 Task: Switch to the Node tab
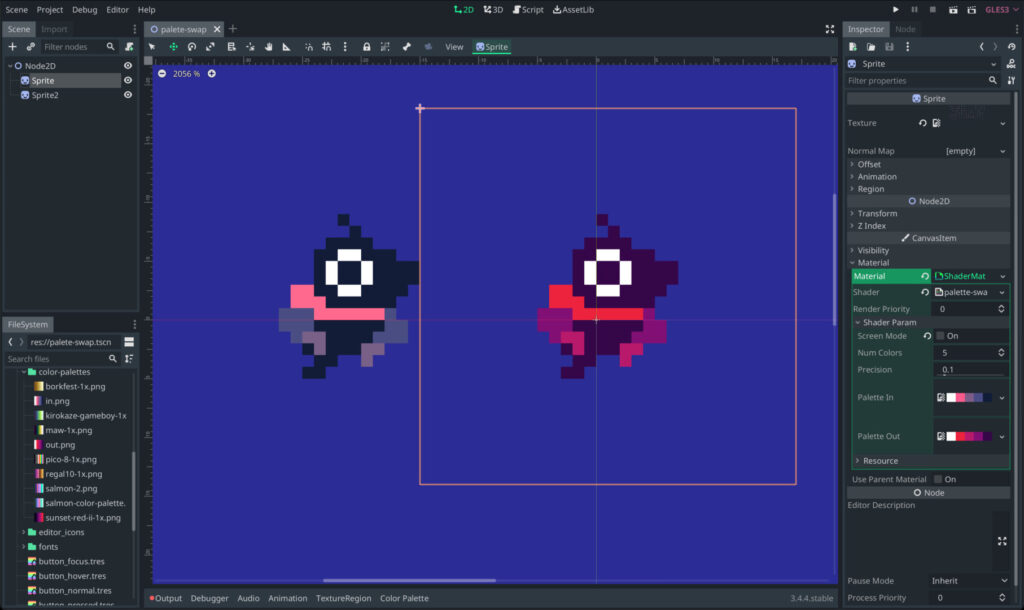[905, 29]
